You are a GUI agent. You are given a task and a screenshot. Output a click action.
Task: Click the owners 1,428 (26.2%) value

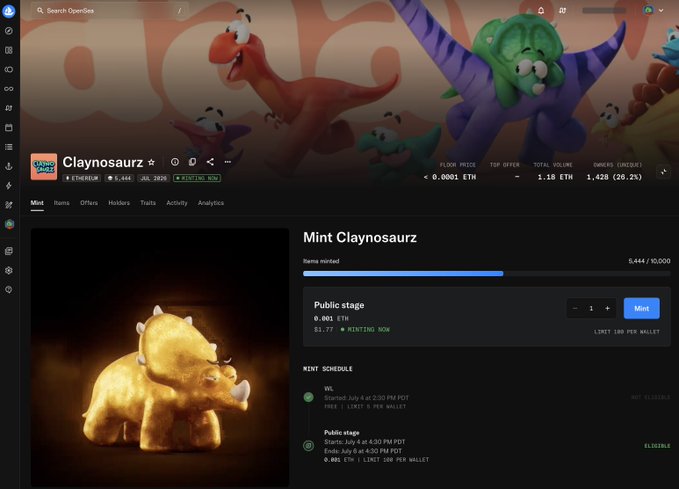(614, 177)
